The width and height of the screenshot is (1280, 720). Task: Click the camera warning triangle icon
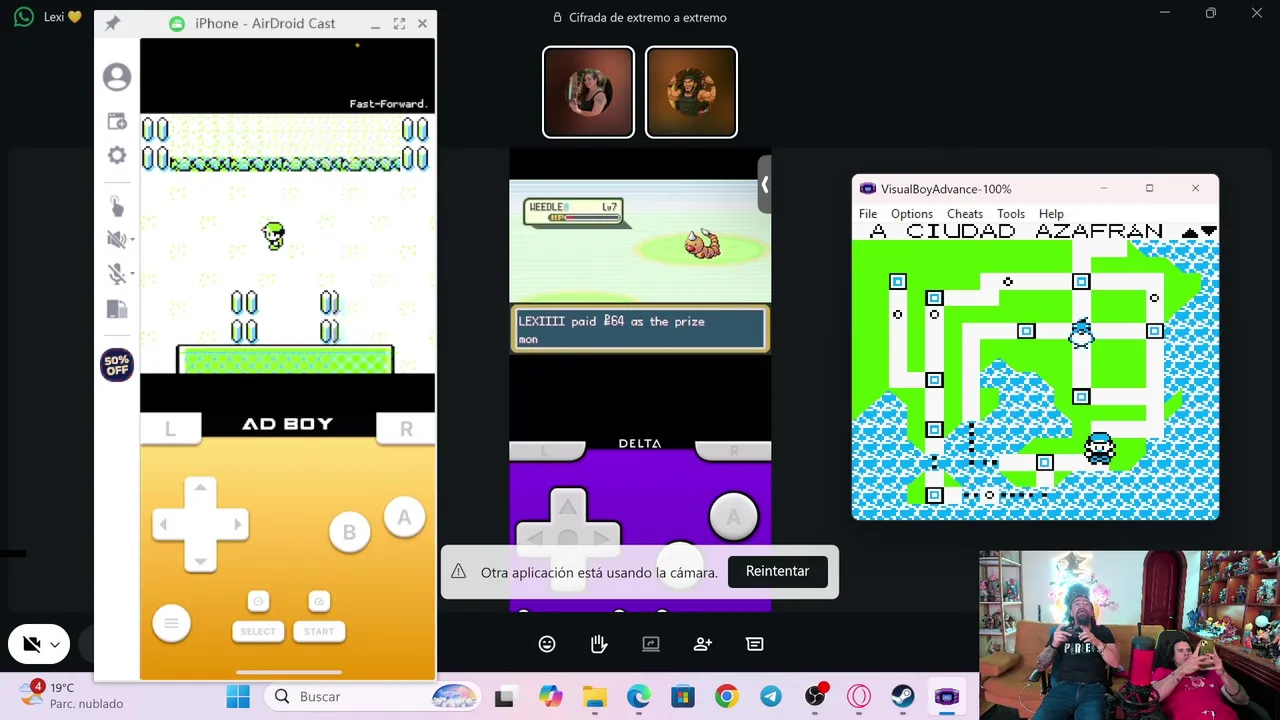(x=458, y=572)
